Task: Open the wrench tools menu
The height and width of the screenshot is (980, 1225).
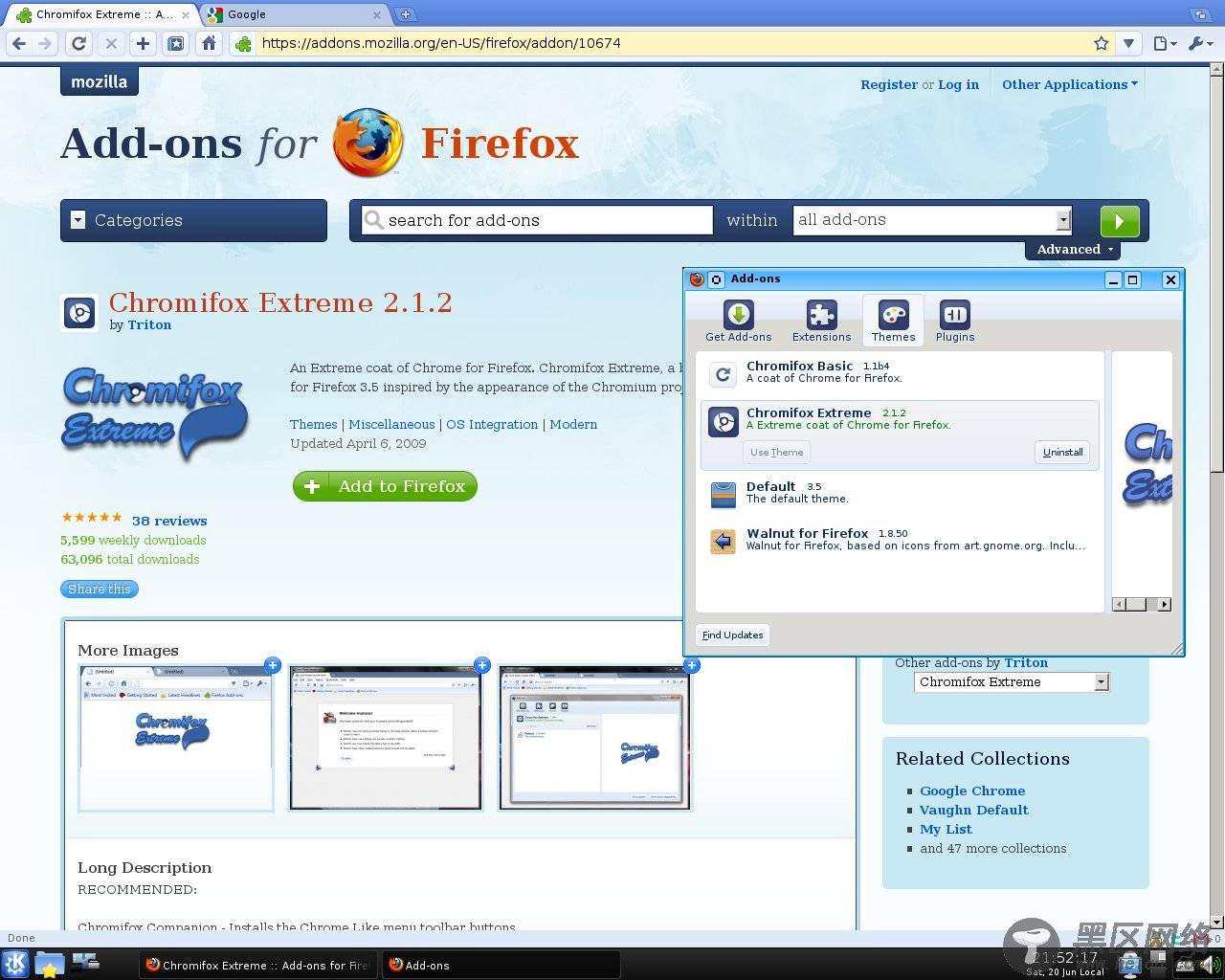Action: pos(1200,43)
